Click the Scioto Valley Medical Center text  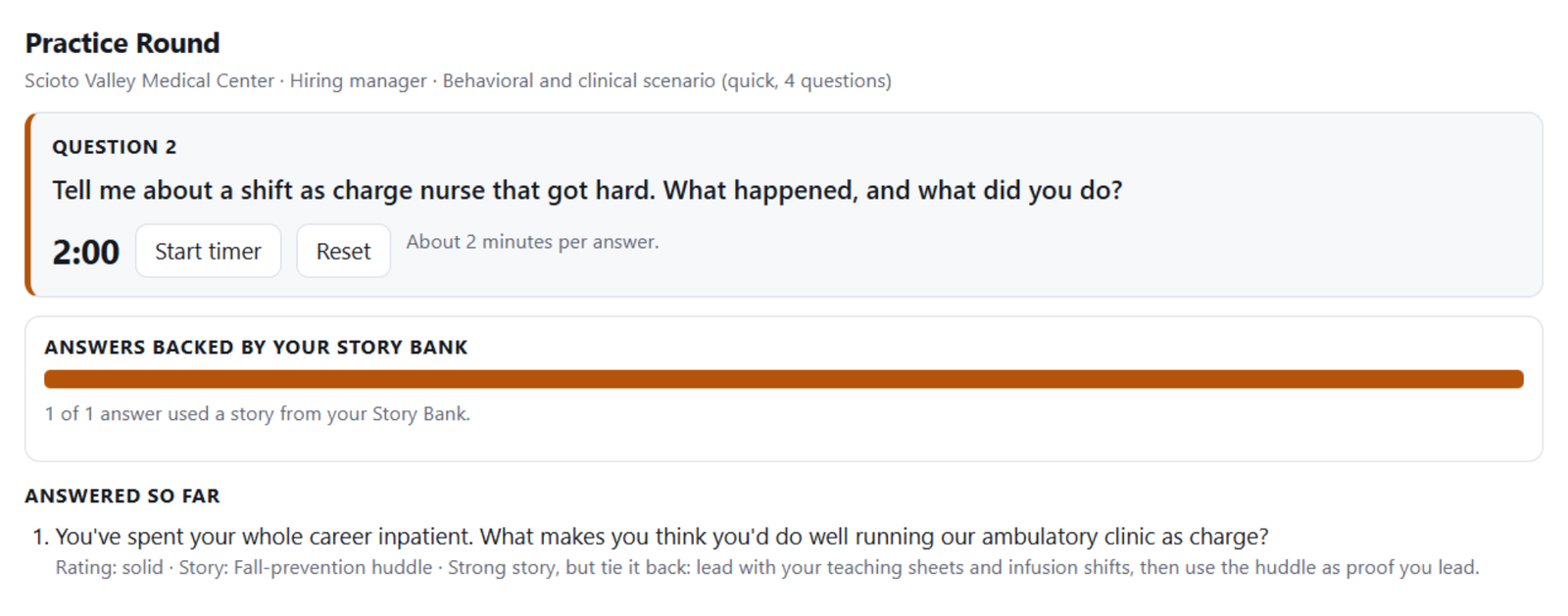149,80
